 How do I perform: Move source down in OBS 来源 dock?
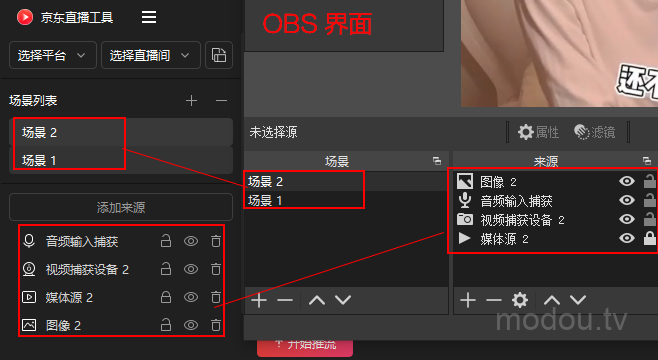[x=578, y=300]
